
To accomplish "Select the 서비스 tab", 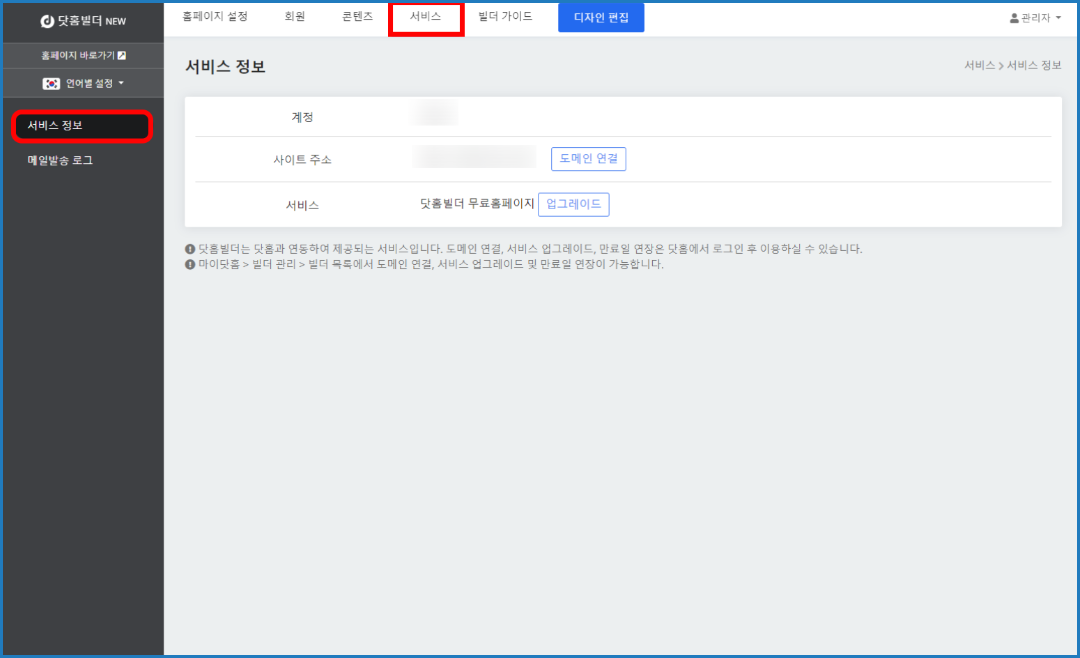I will pos(426,17).
